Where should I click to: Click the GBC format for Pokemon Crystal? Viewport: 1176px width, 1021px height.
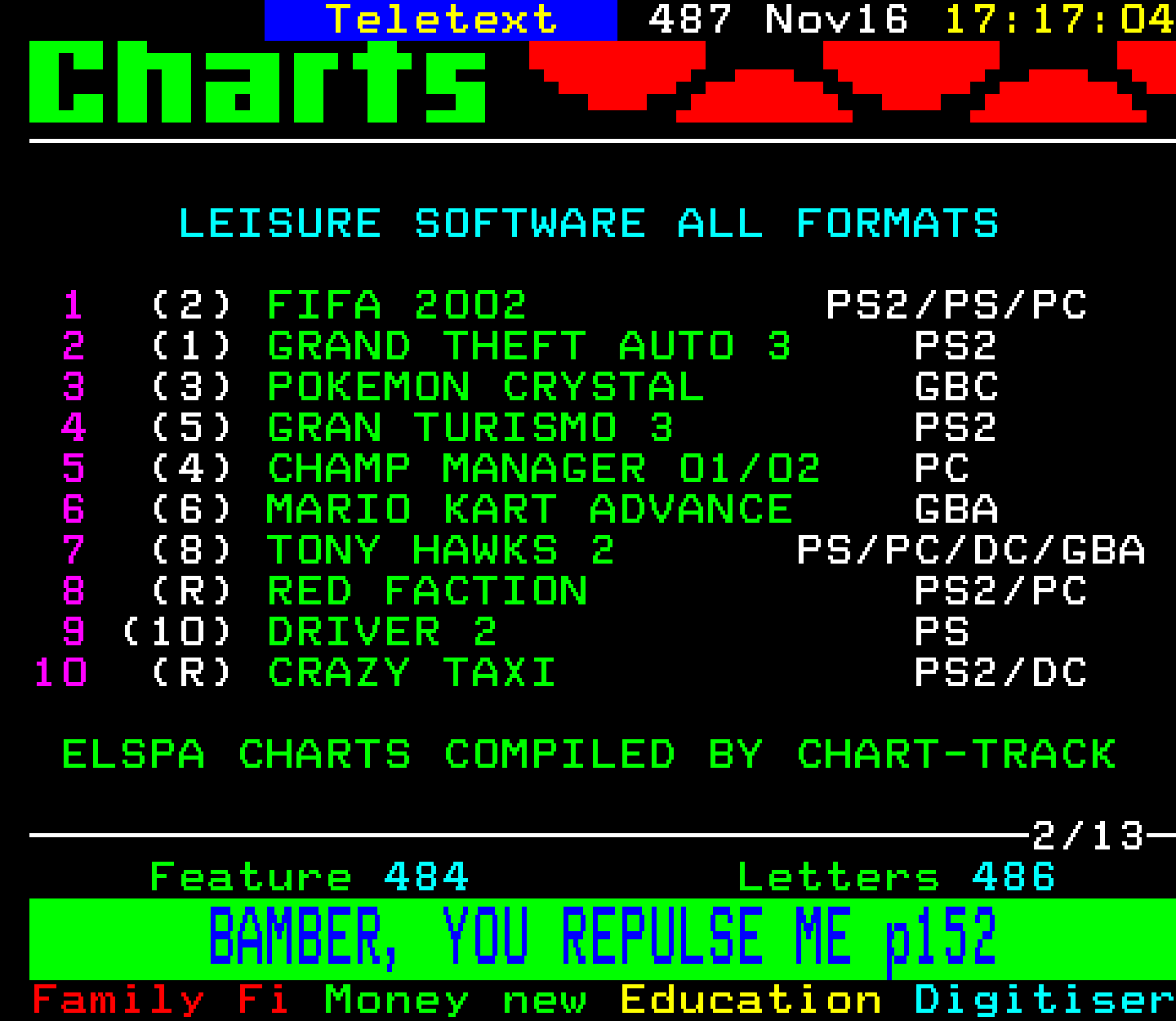point(956,387)
